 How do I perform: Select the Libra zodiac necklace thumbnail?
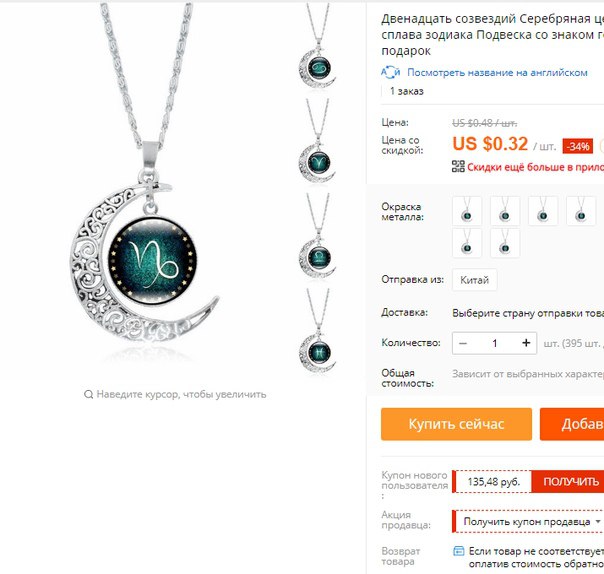318,237
